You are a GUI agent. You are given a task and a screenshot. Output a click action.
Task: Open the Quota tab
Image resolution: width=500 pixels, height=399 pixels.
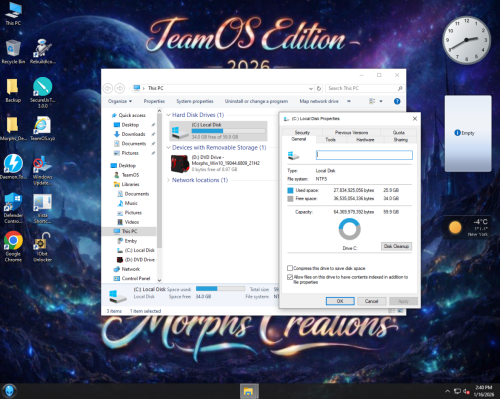coord(399,132)
